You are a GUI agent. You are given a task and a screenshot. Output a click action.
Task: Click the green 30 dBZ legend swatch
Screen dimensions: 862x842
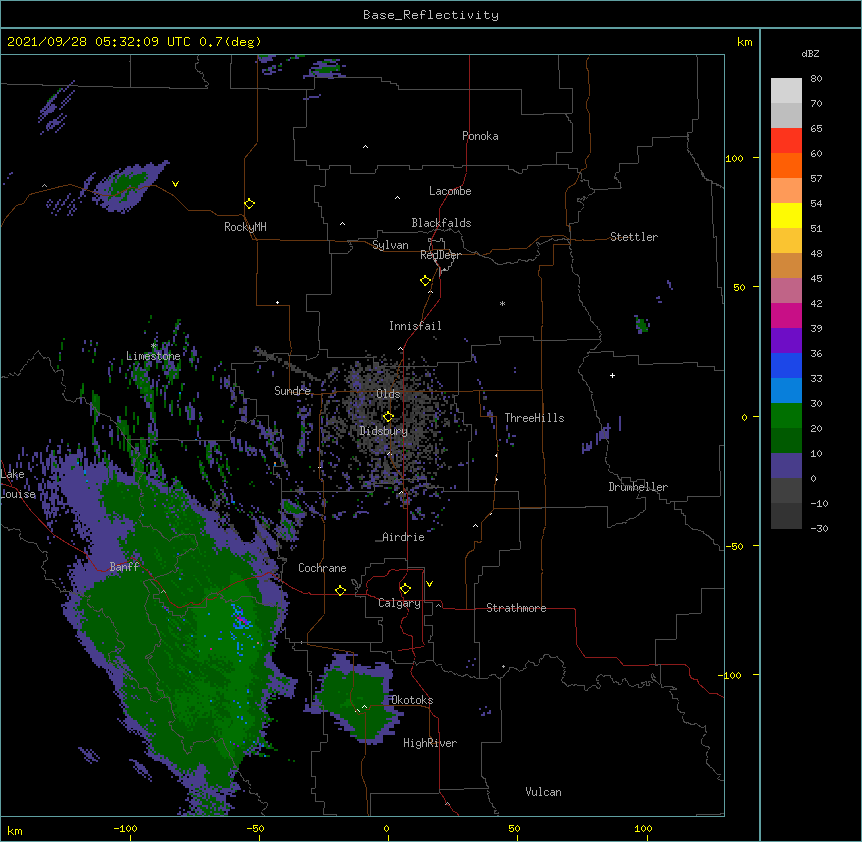[x=786, y=416]
